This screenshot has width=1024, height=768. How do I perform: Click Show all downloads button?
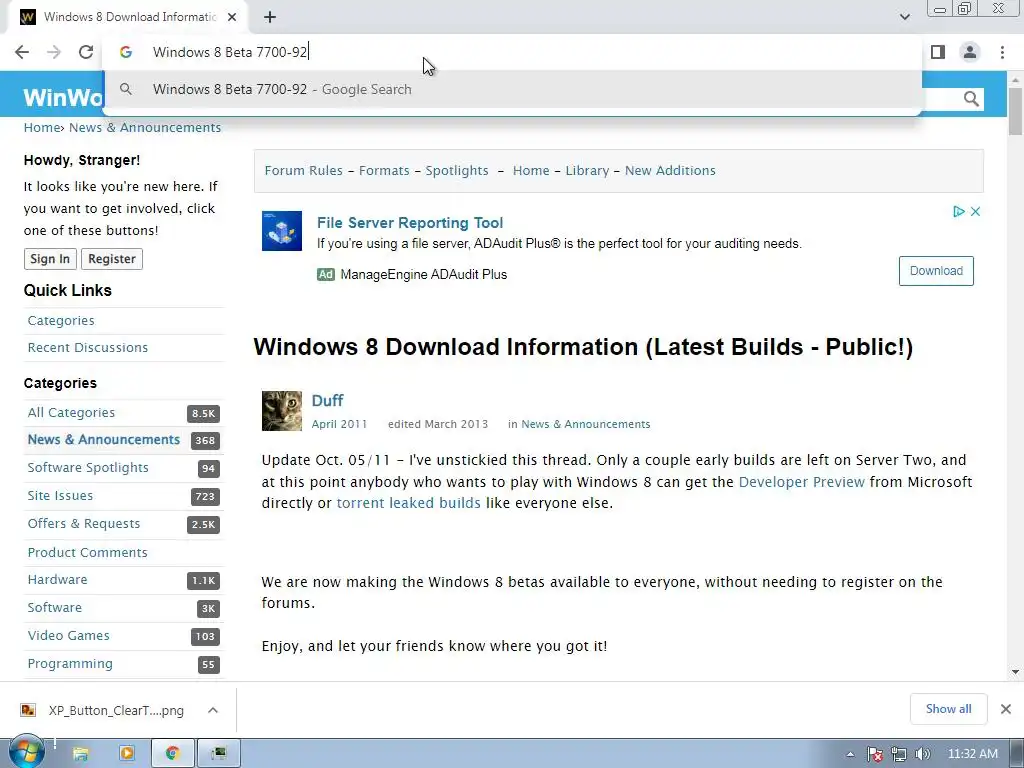pos(948,709)
